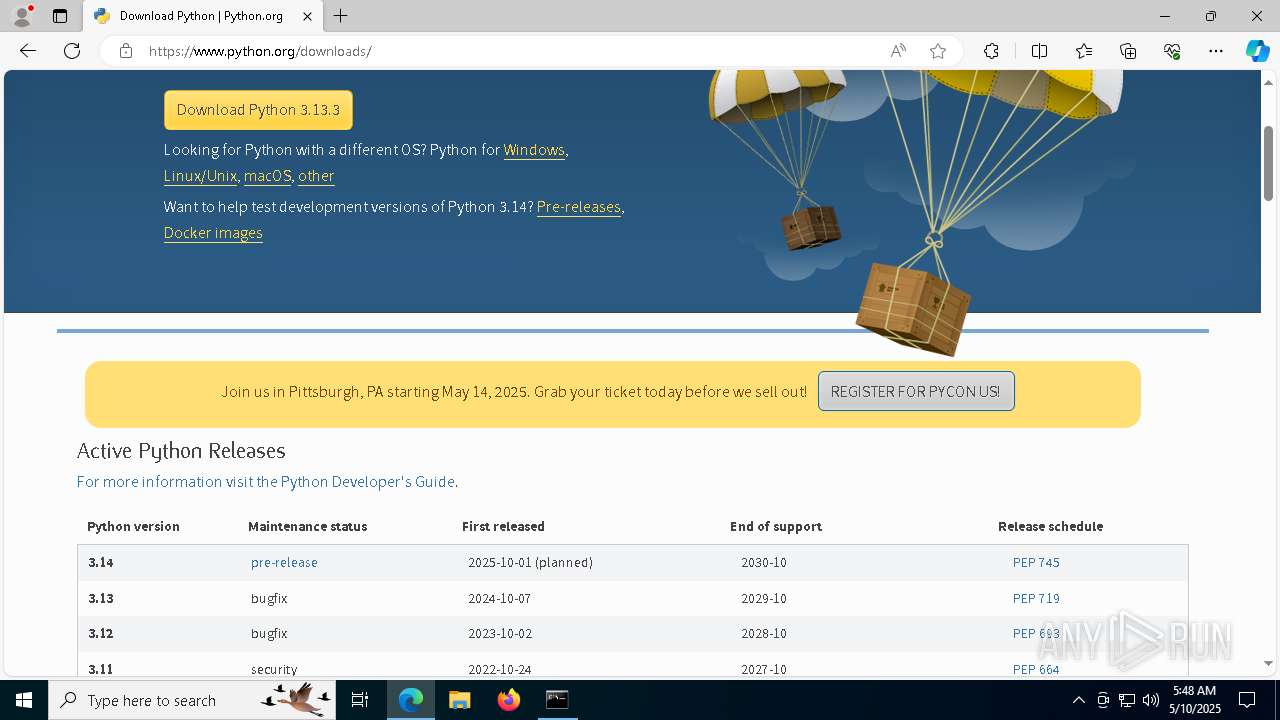Toggle the Split screen icon

(1039, 51)
